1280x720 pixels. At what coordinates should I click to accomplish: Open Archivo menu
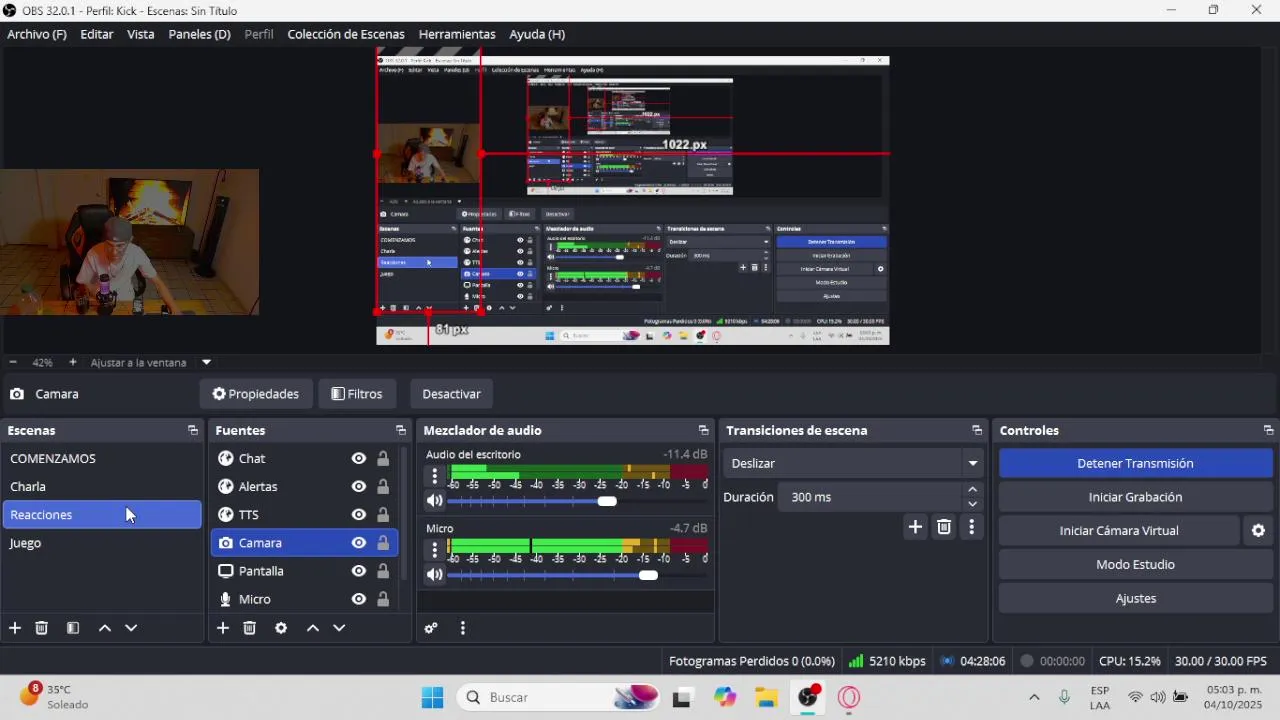pyautogui.click(x=37, y=34)
